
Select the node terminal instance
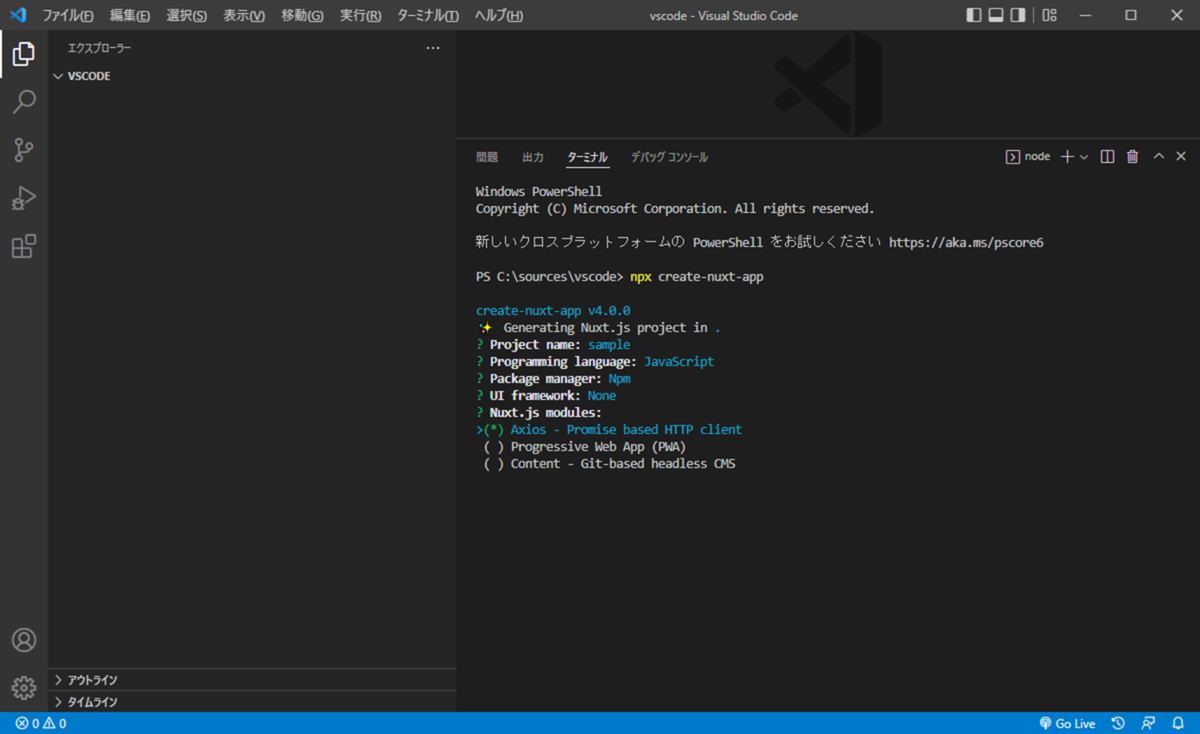tap(1028, 157)
